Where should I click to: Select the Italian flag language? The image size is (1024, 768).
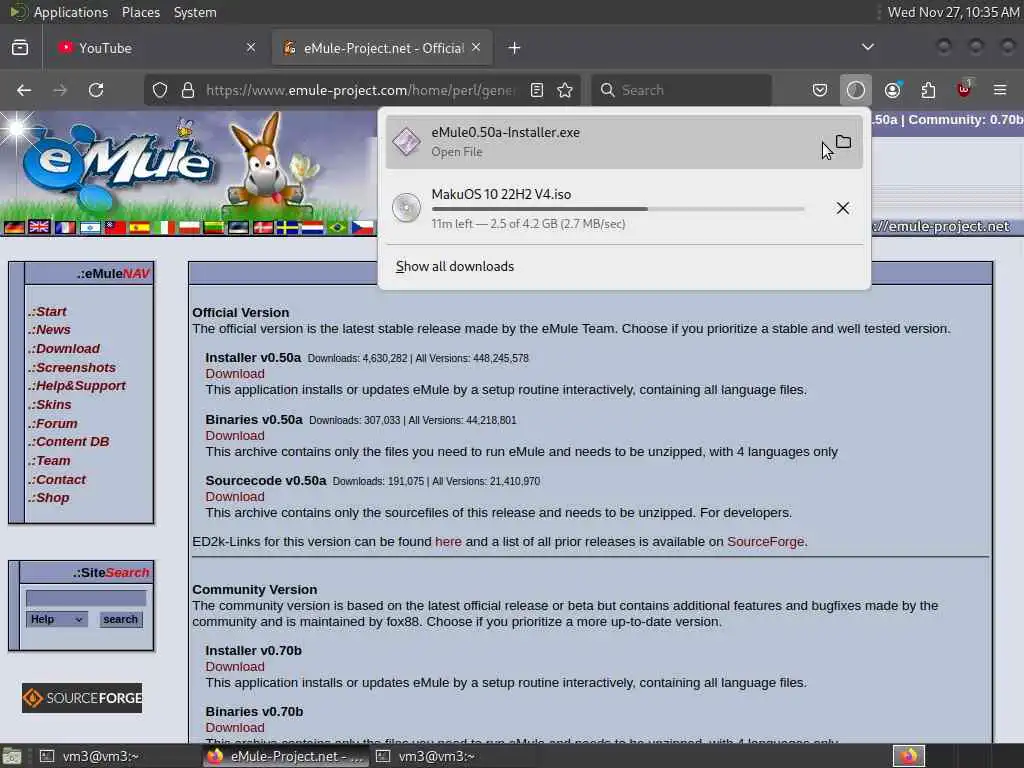point(164,227)
